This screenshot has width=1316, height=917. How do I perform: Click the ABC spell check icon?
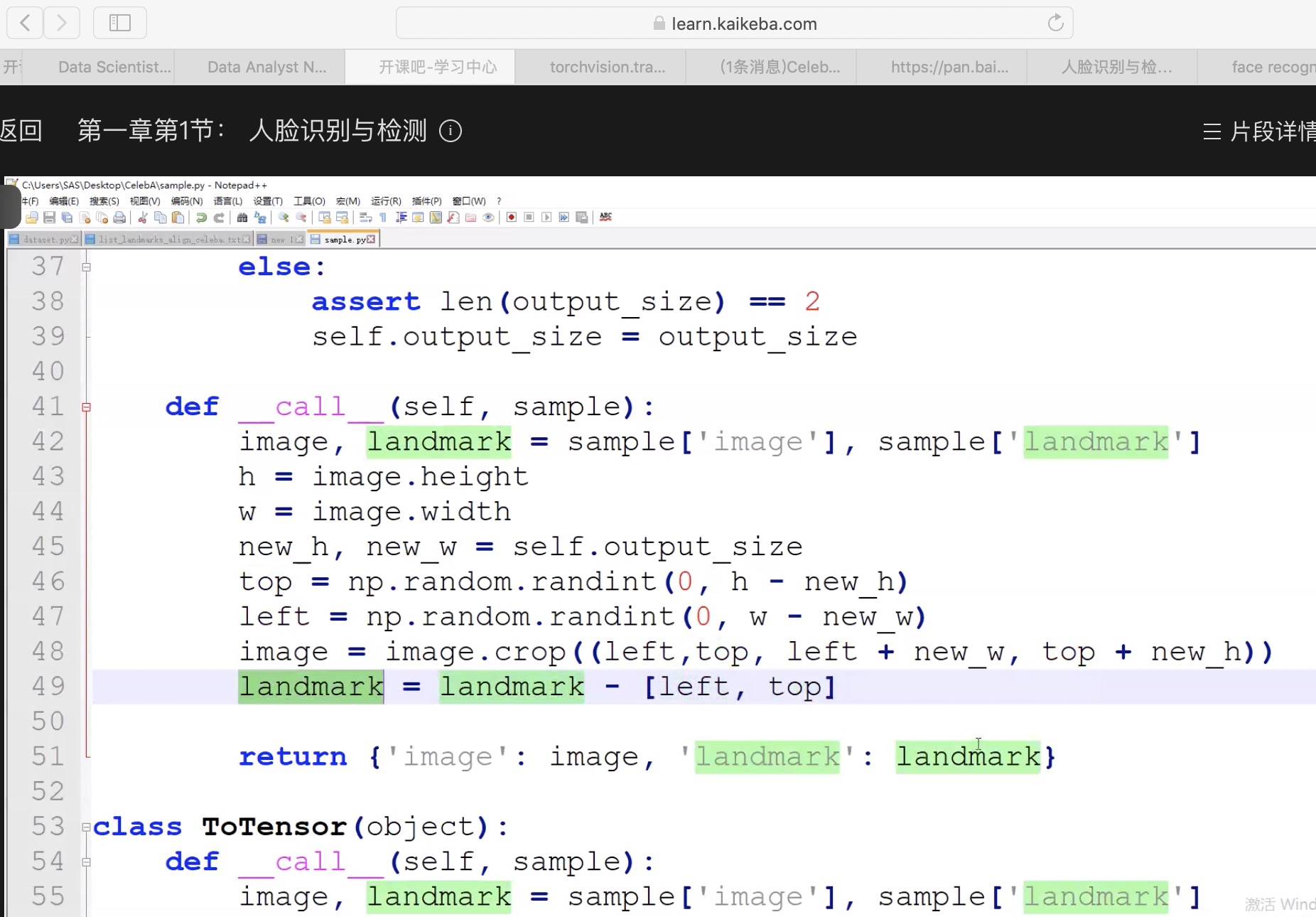(605, 217)
